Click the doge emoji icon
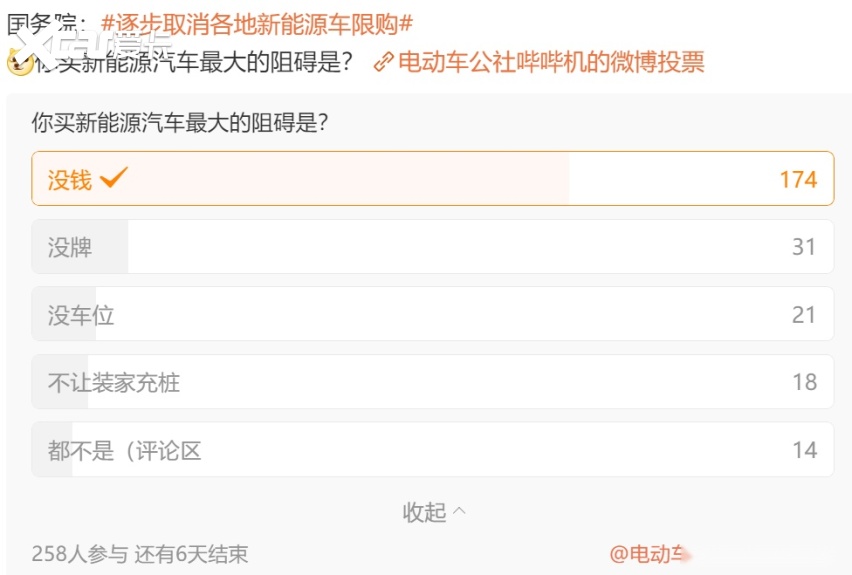Screen dimensions: 852x575 [20, 62]
